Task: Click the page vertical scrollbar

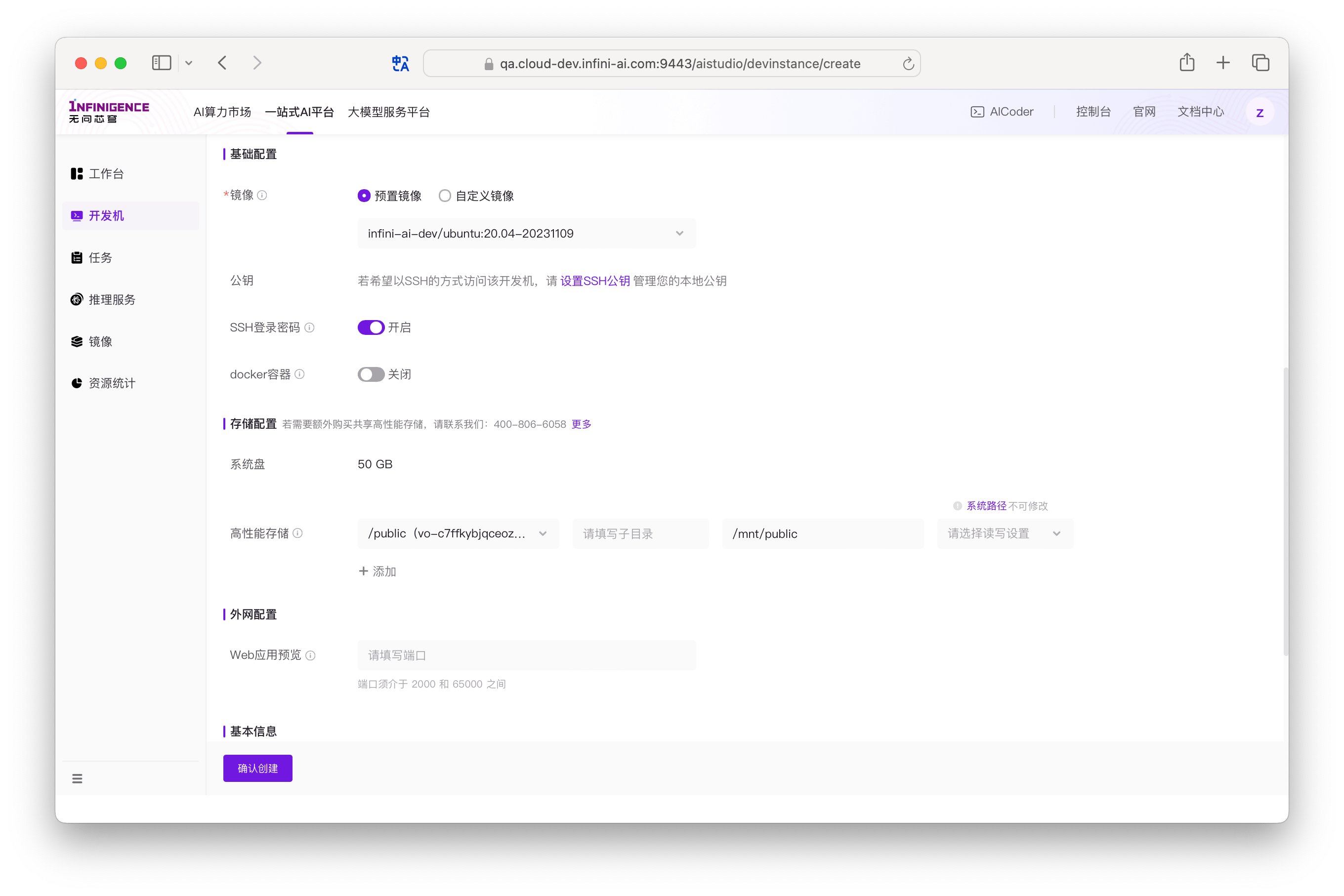Action: [1285, 511]
